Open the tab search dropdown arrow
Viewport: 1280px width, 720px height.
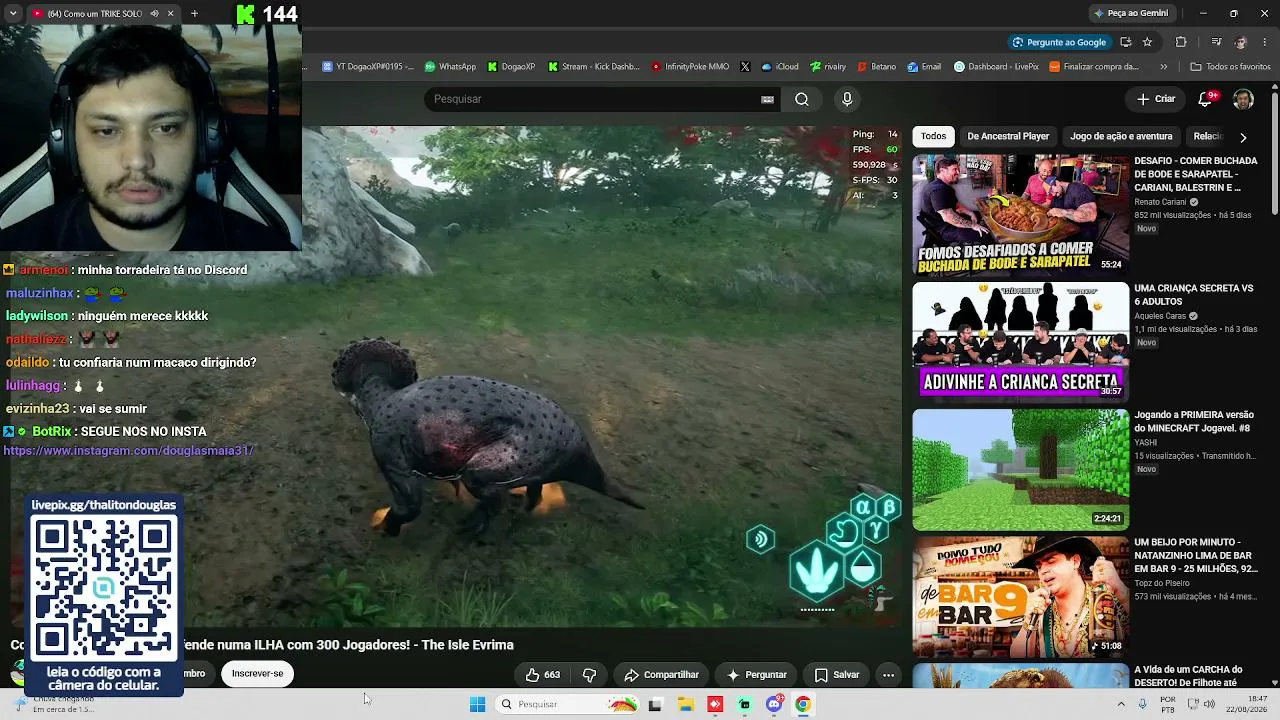click(13, 14)
